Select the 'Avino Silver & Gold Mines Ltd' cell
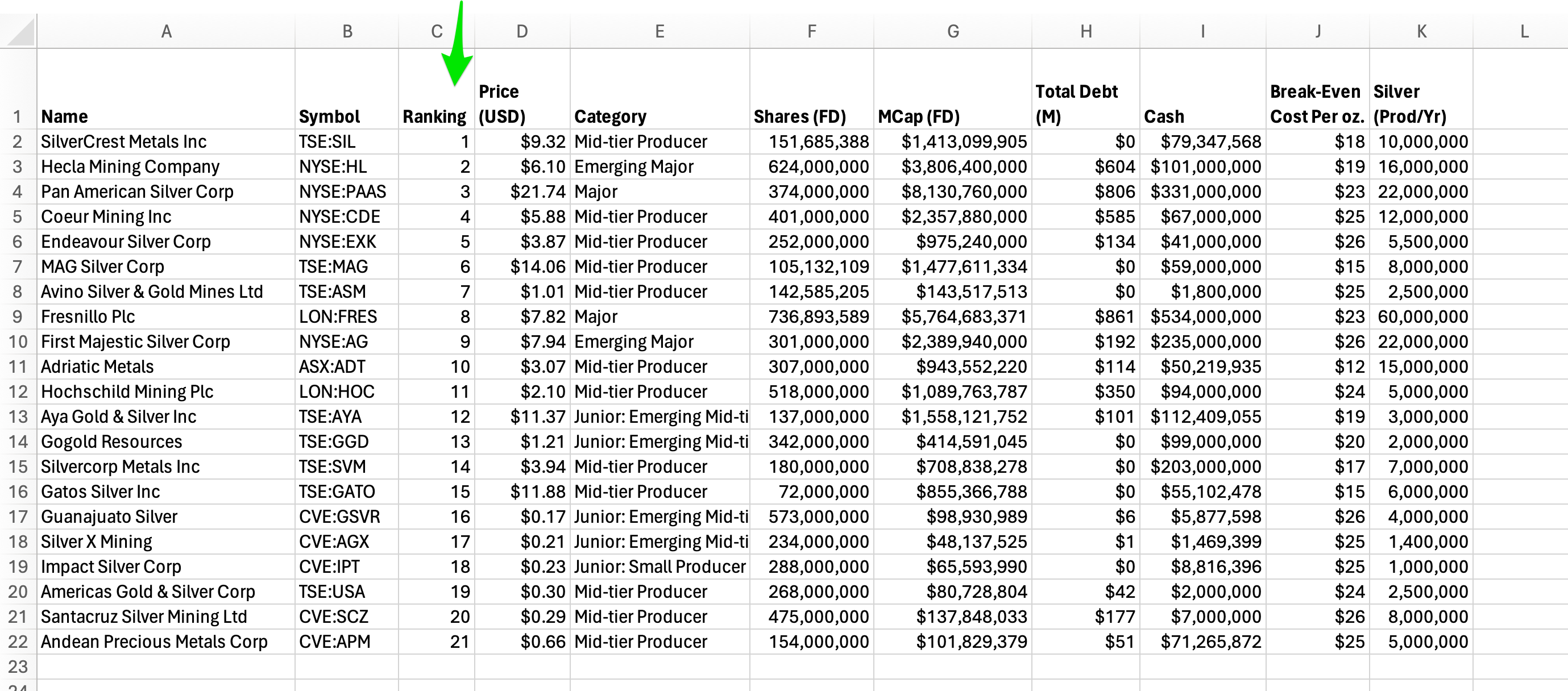 tap(166, 292)
